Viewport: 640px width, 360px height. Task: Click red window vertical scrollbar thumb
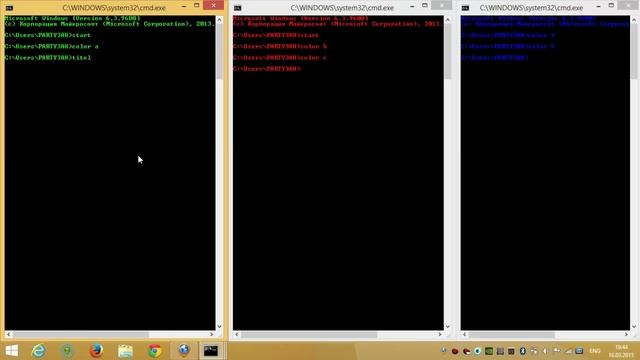(x=448, y=51)
